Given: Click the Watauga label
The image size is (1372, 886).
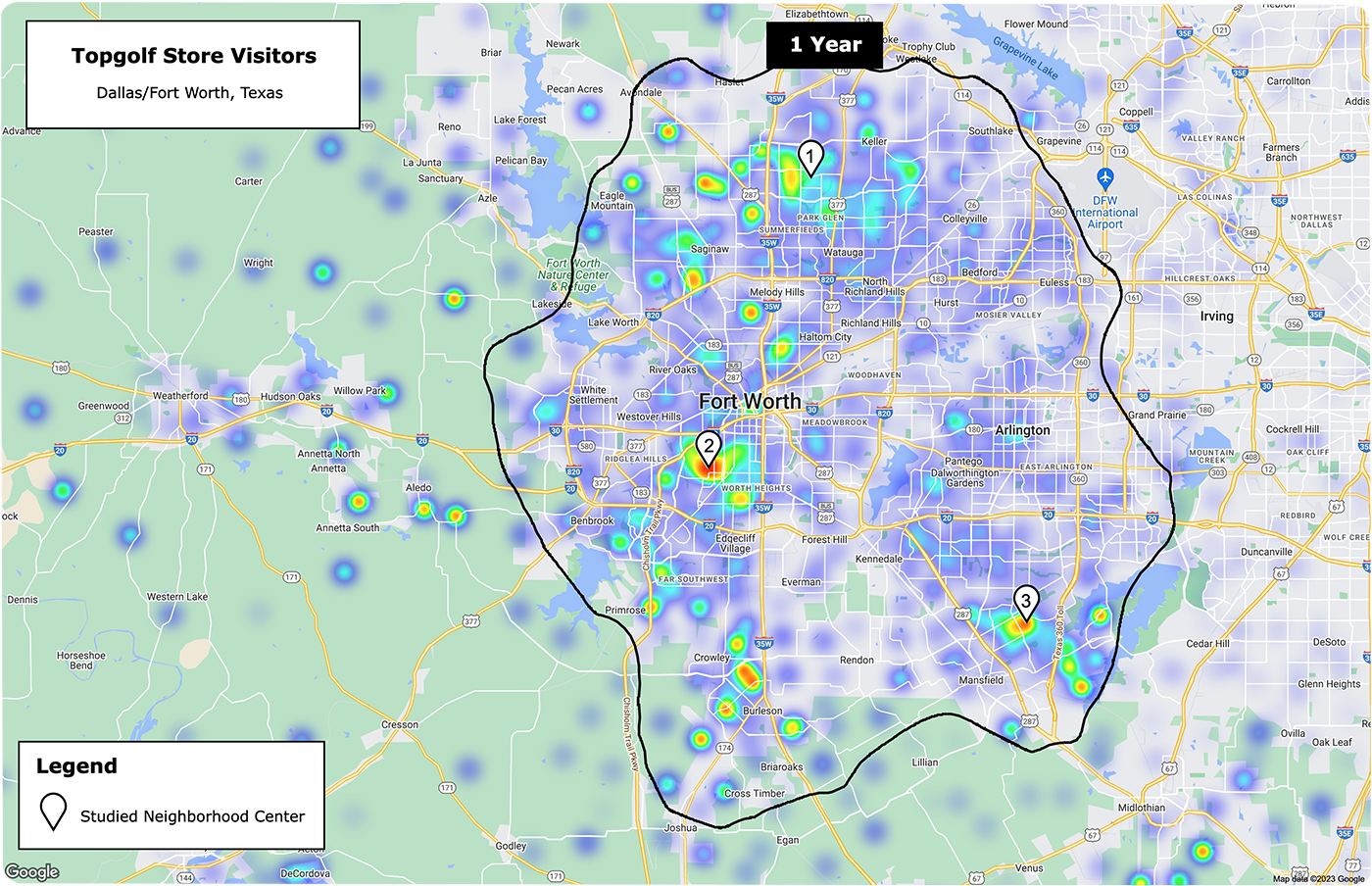Looking at the screenshot, I should tap(843, 253).
